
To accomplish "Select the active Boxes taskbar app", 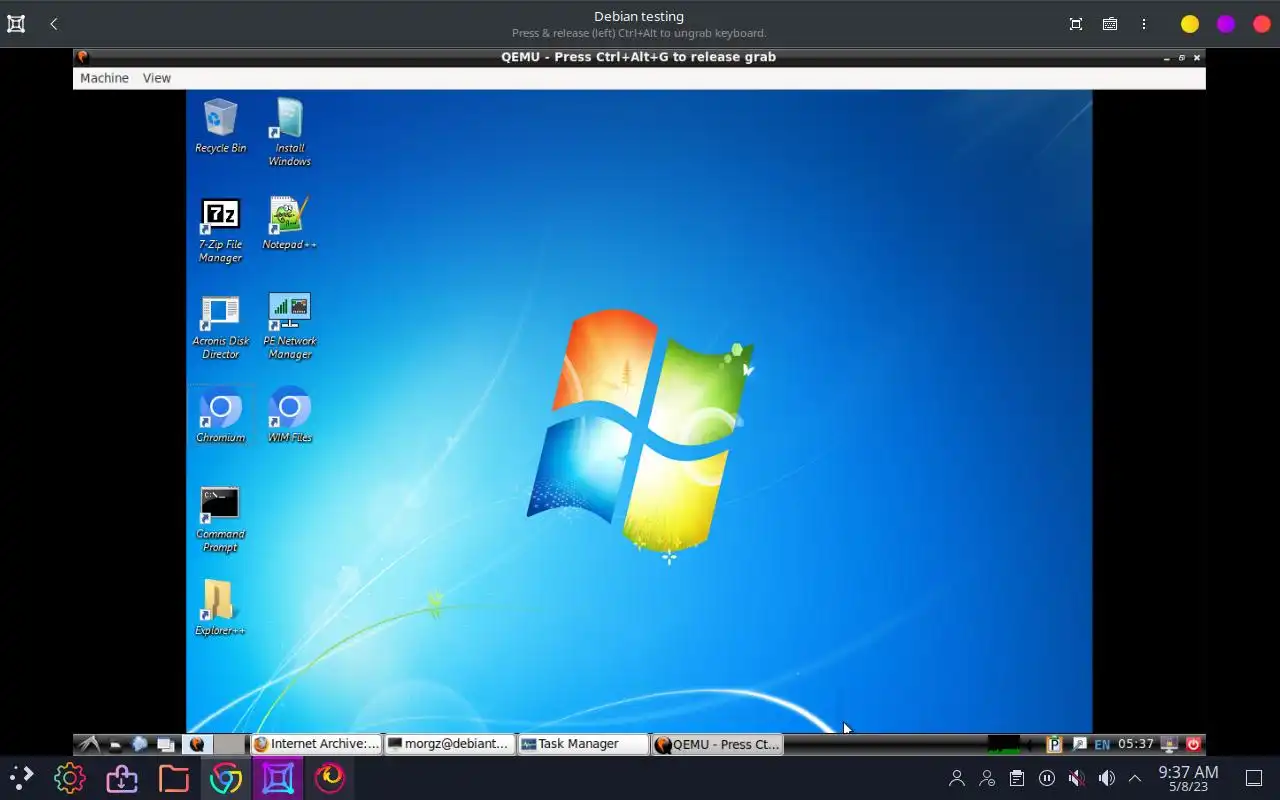I will 277,778.
